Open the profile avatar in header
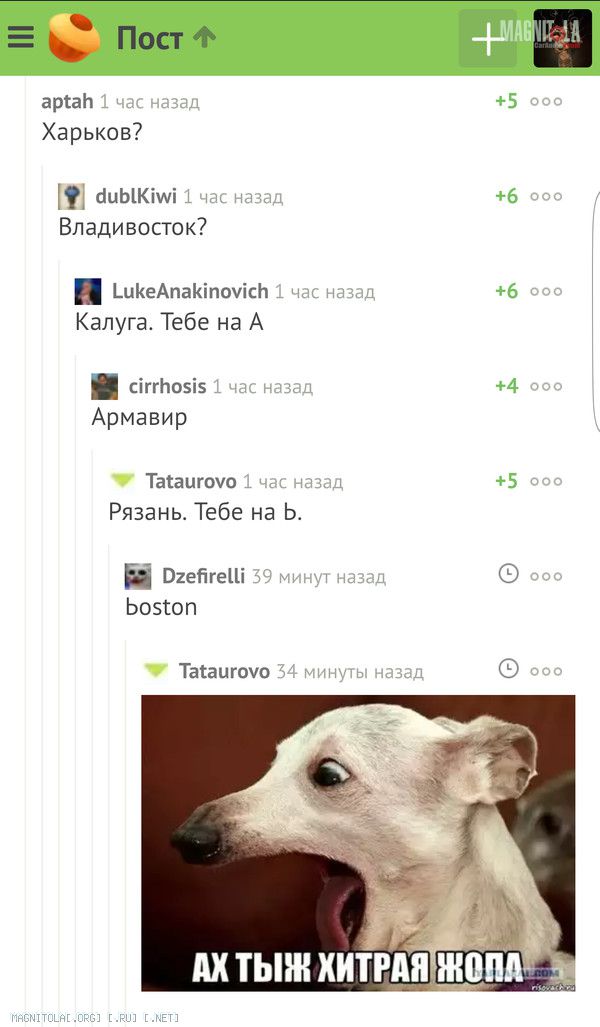The height and width of the screenshot is (1027, 600). click(563, 38)
